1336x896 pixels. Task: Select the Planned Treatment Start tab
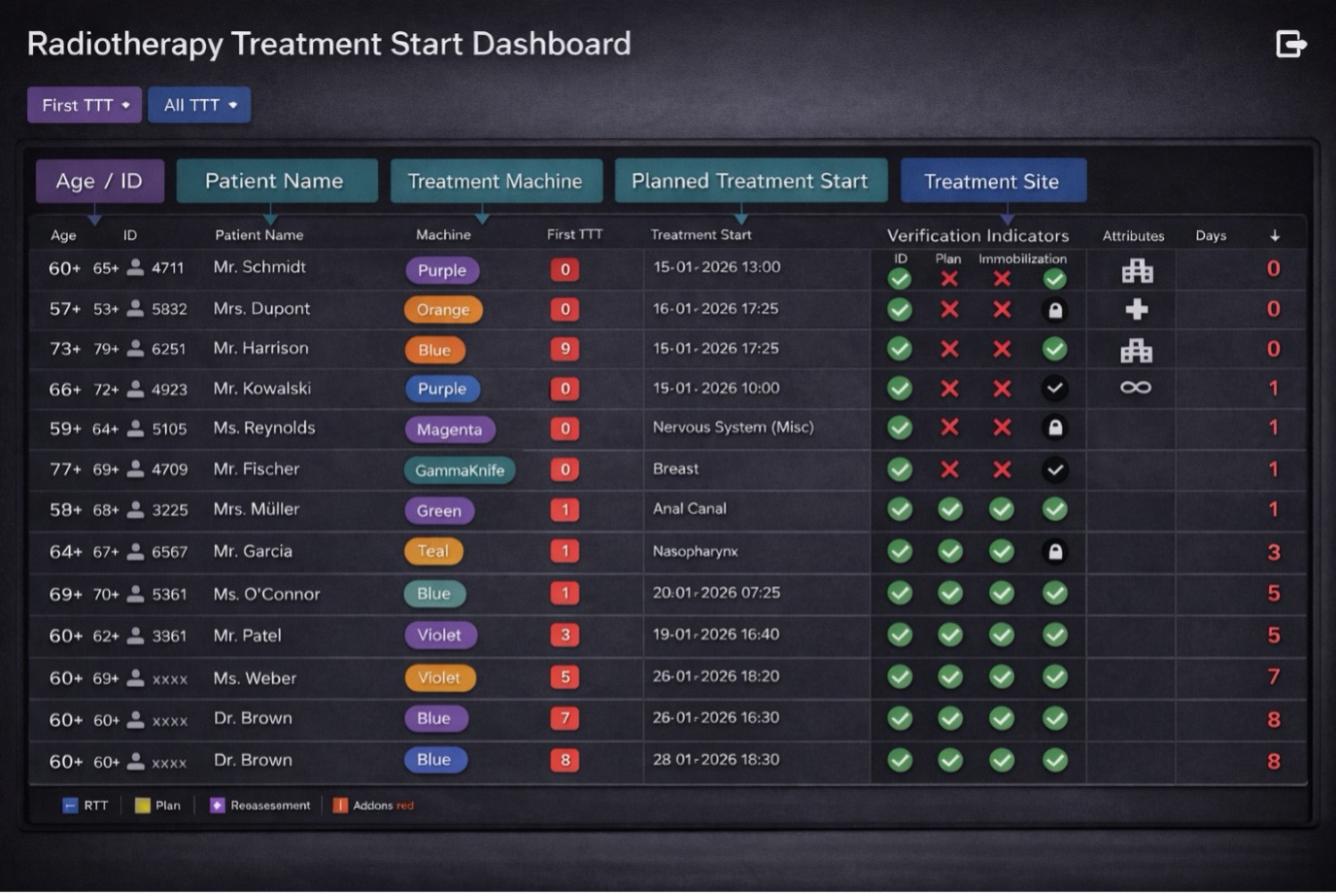pyautogui.click(x=750, y=181)
